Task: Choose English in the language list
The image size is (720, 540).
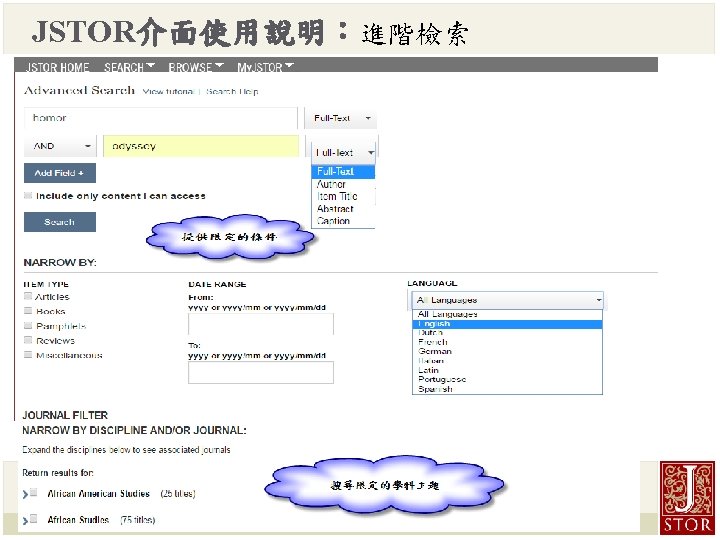Action: [507, 324]
